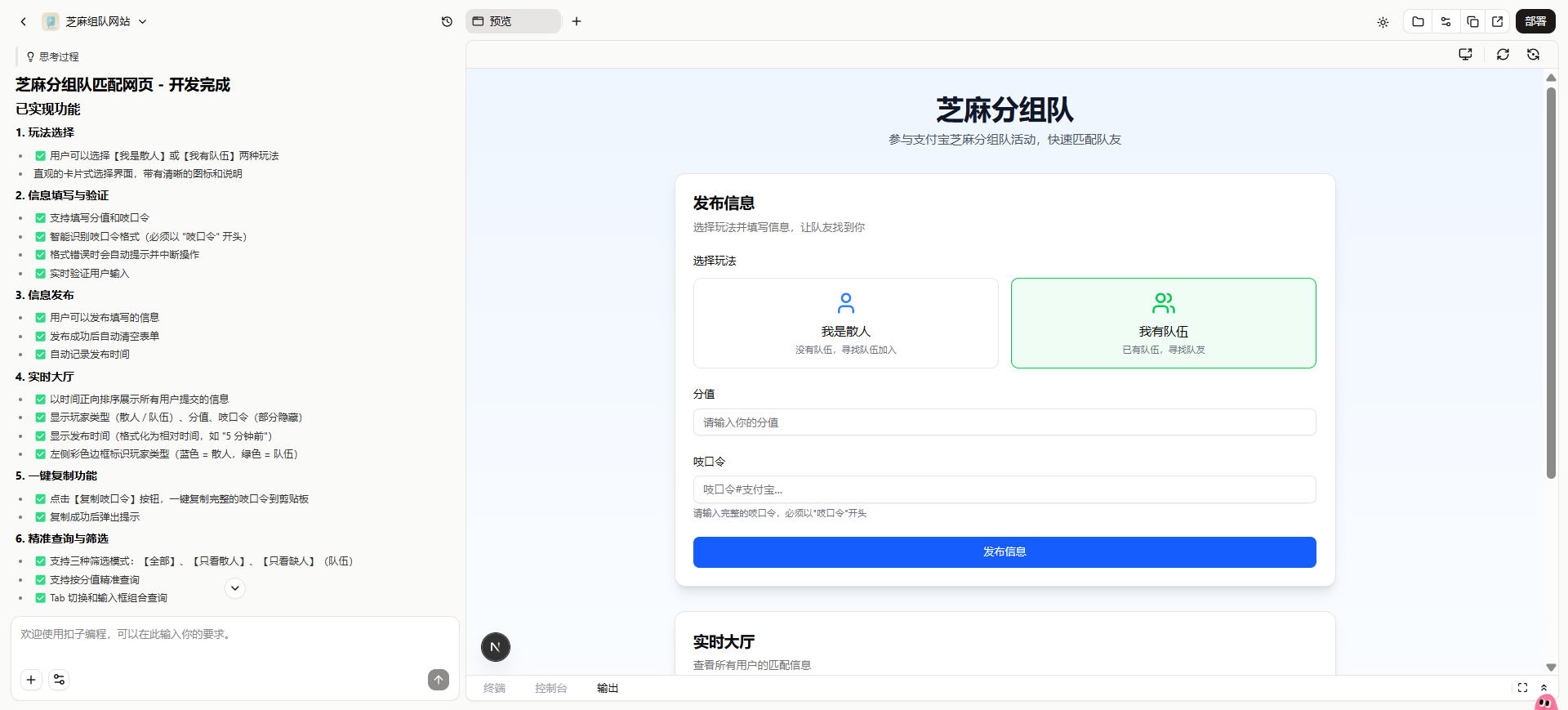Open the version history clock icon

447,22
